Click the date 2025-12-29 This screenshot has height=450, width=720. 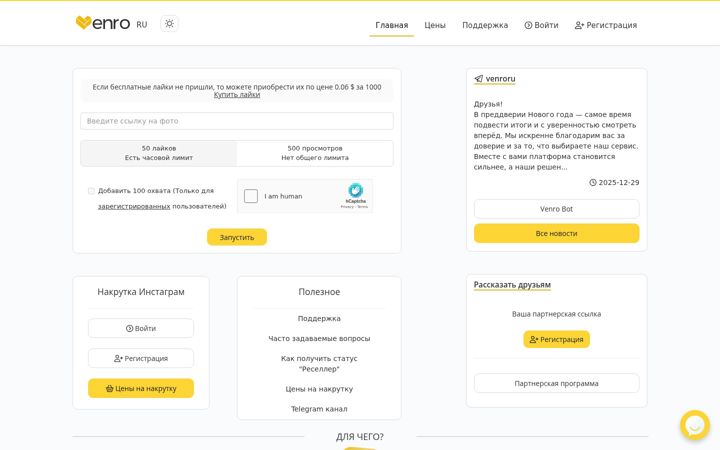[619, 182]
